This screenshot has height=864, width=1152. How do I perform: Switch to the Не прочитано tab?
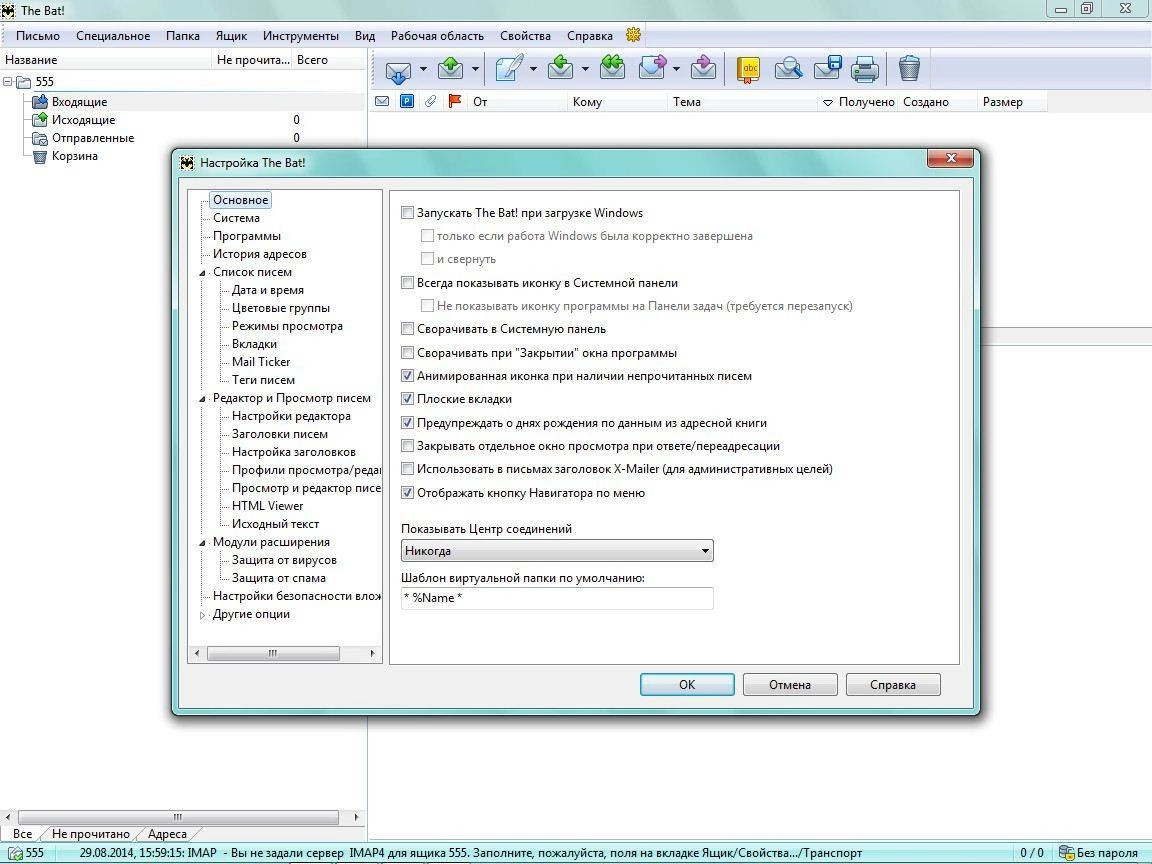coord(90,834)
